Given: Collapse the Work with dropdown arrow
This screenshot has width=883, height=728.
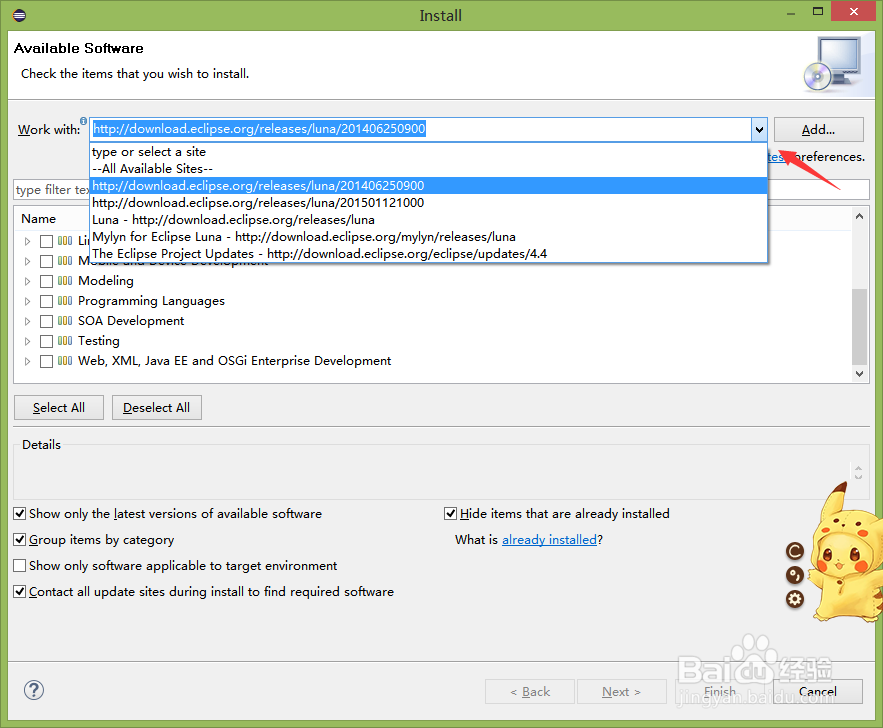Looking at the screenshot, I should pos(759,129).
